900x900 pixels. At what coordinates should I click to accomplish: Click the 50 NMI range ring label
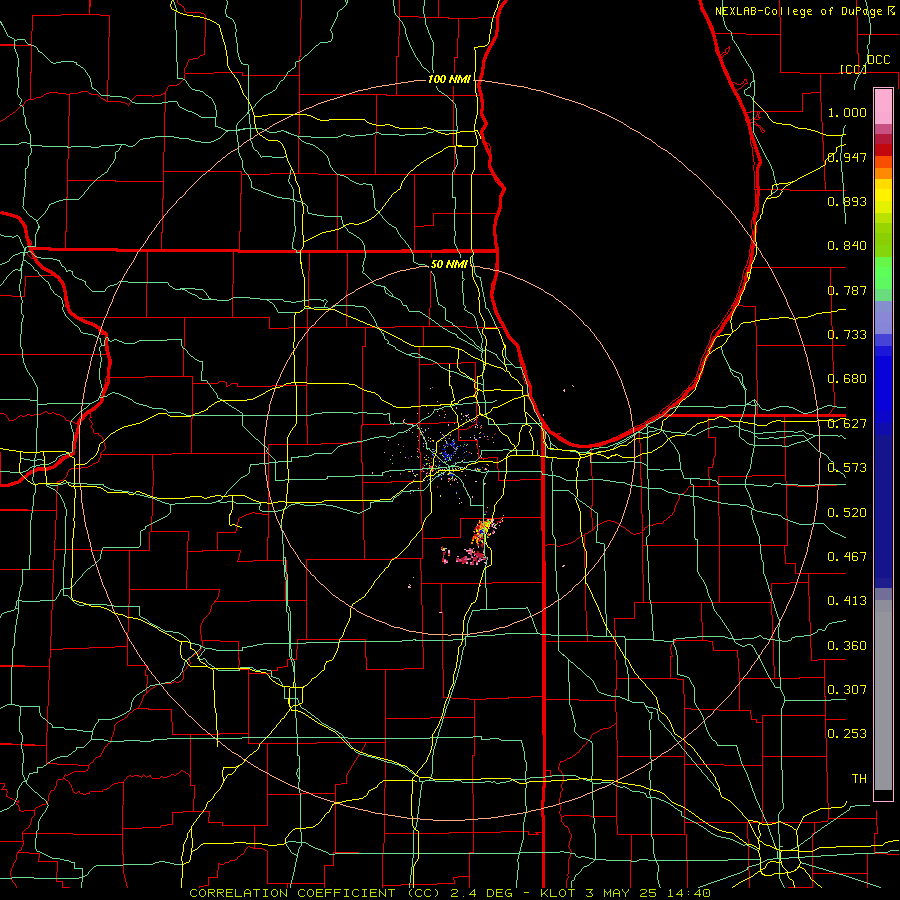tap(449, 264)
